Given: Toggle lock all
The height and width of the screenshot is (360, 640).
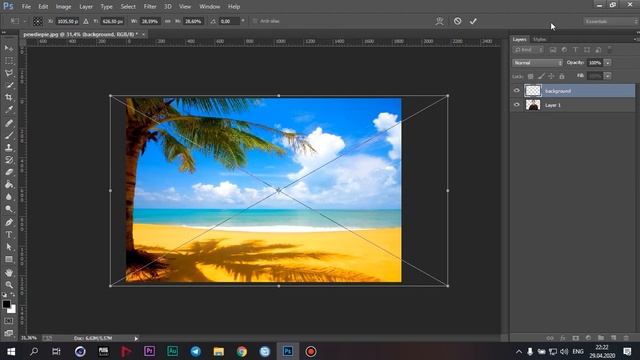Looking at the screenshot, I should [562, 76].
